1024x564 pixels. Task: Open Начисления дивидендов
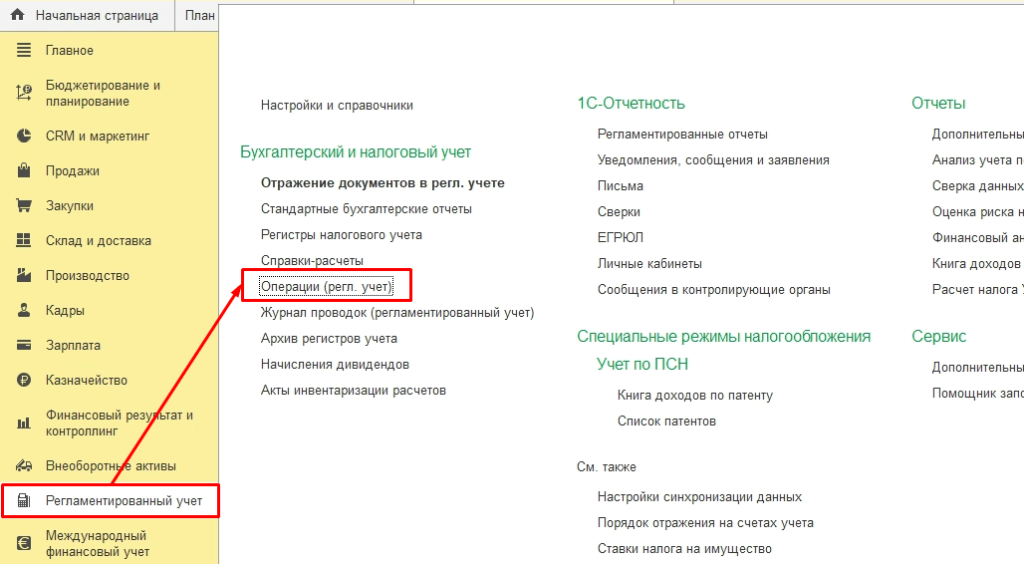point(335,364)
